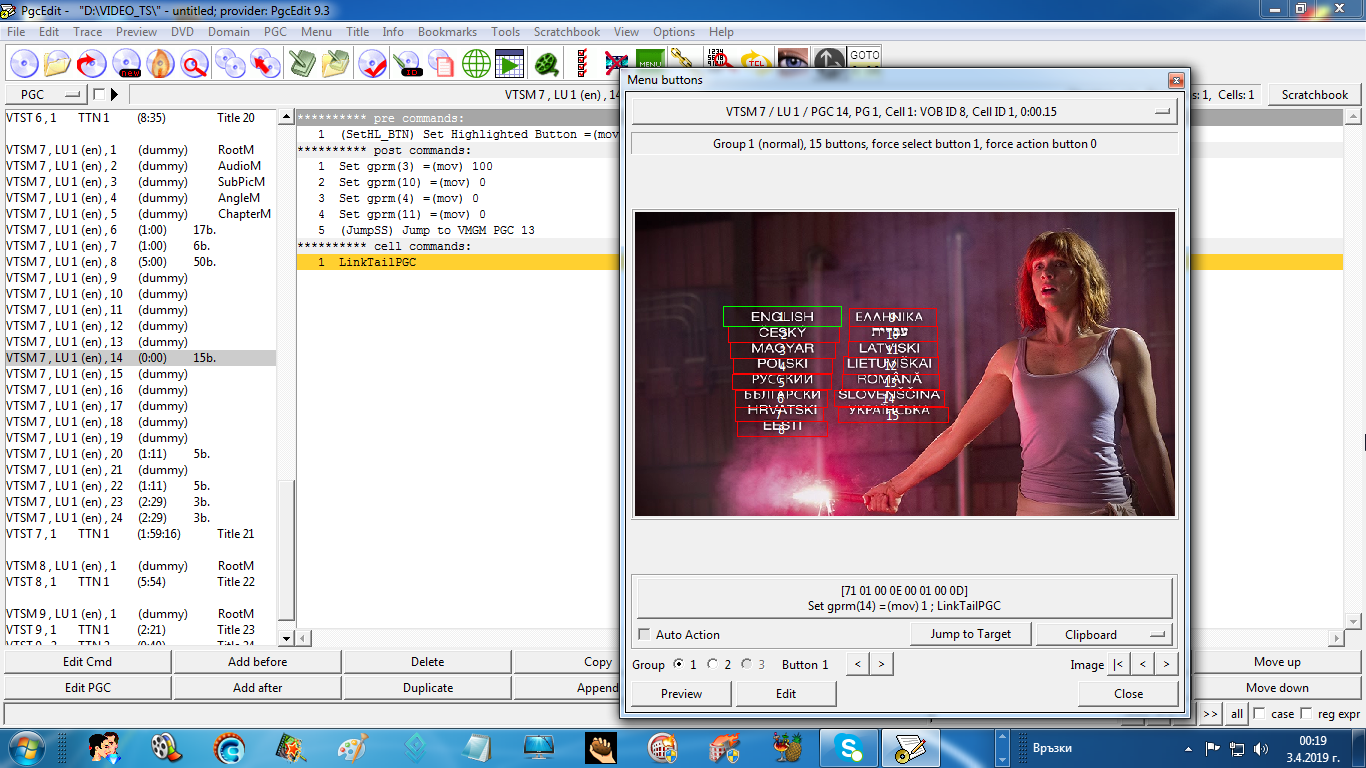Go to next menu button with > arrow

tap(881, 664)
